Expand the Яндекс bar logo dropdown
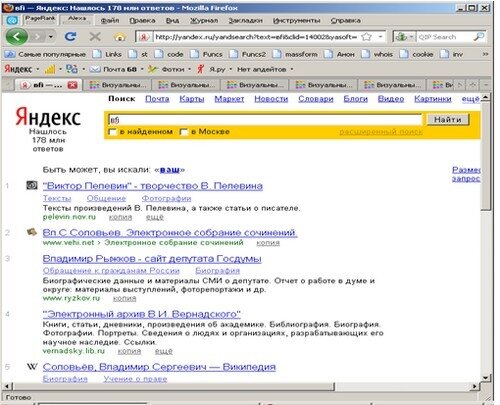Viewport: 500px width, 405px height. pos(38,69)
